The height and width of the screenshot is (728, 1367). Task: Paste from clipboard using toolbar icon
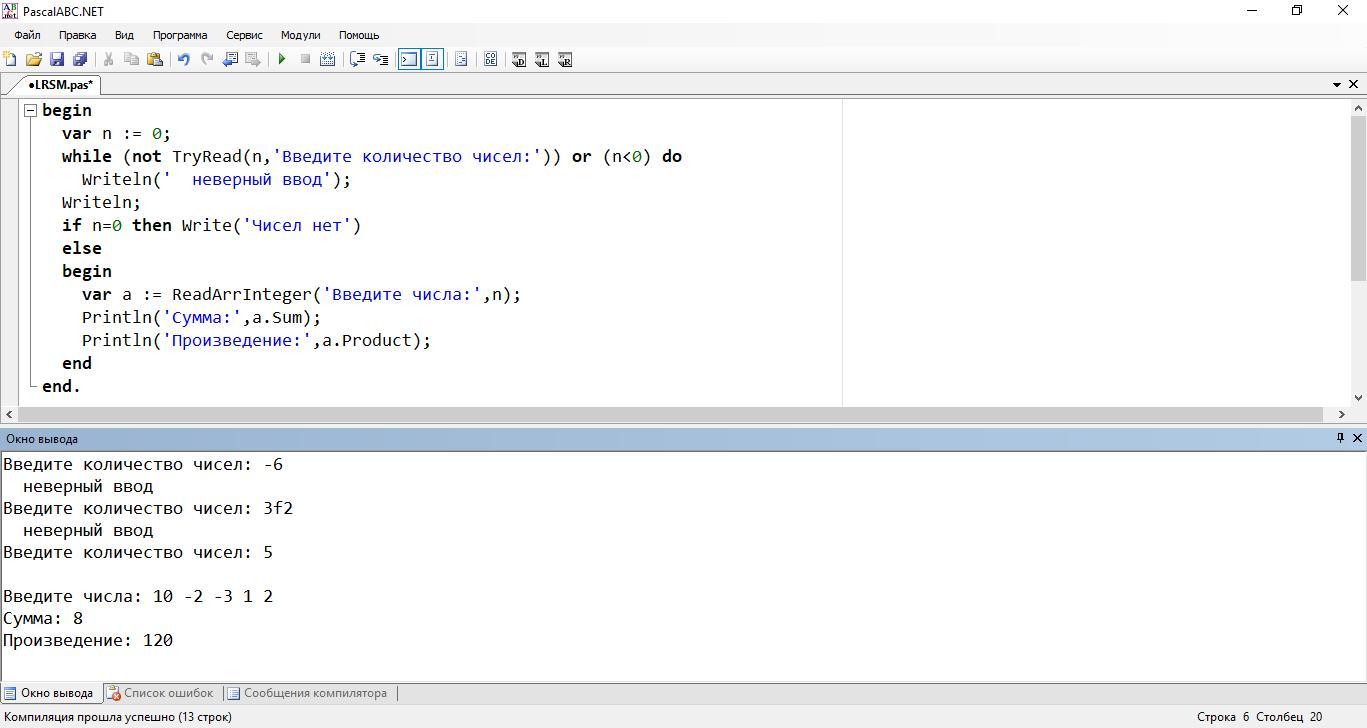(x=155, y=60)
